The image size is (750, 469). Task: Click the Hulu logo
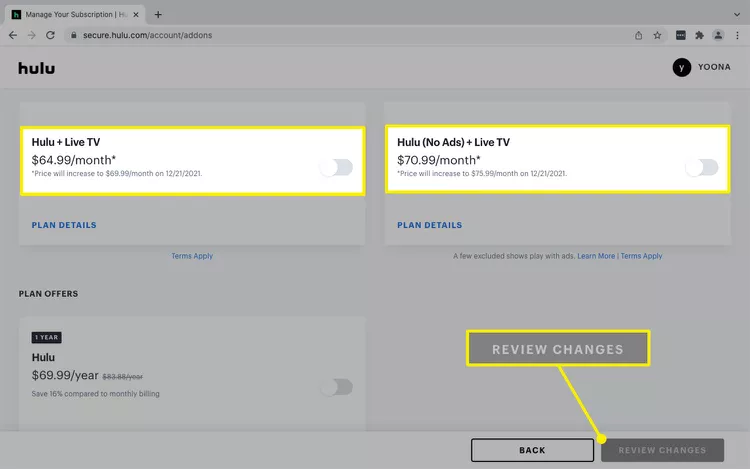(36, 68)
